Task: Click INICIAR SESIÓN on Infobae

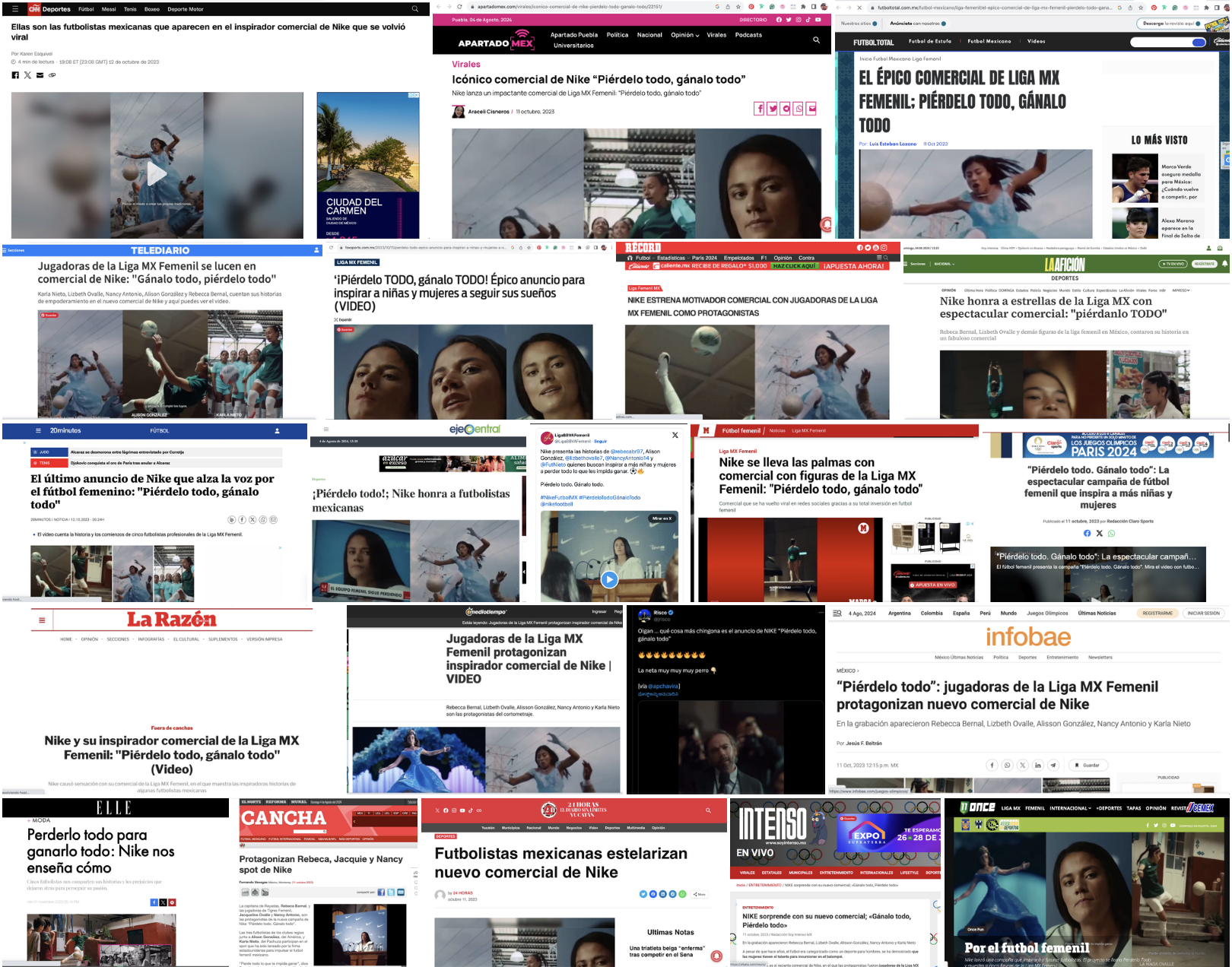Action: point(1203,613)
